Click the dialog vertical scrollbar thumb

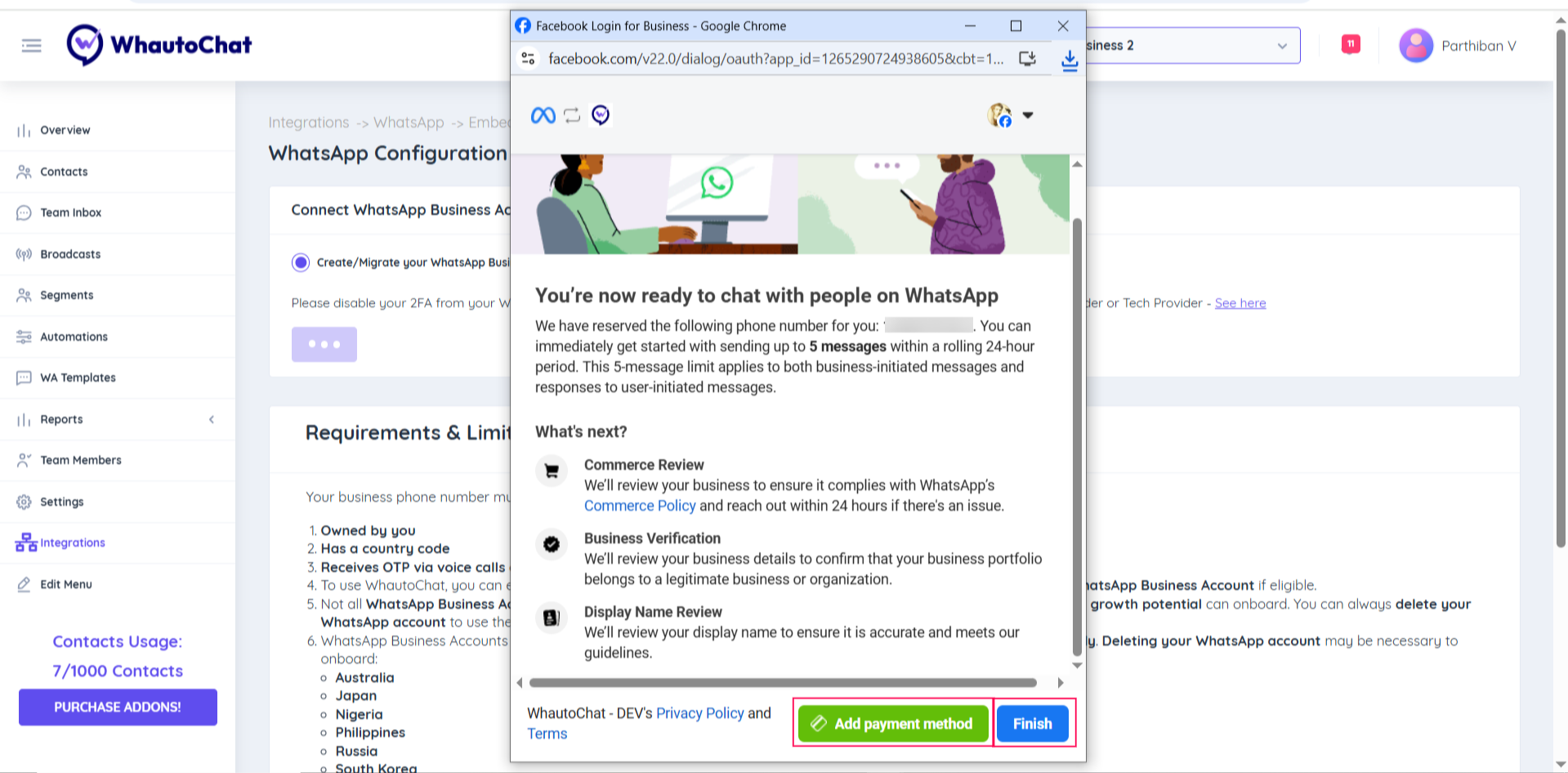tap(1077, 437)
